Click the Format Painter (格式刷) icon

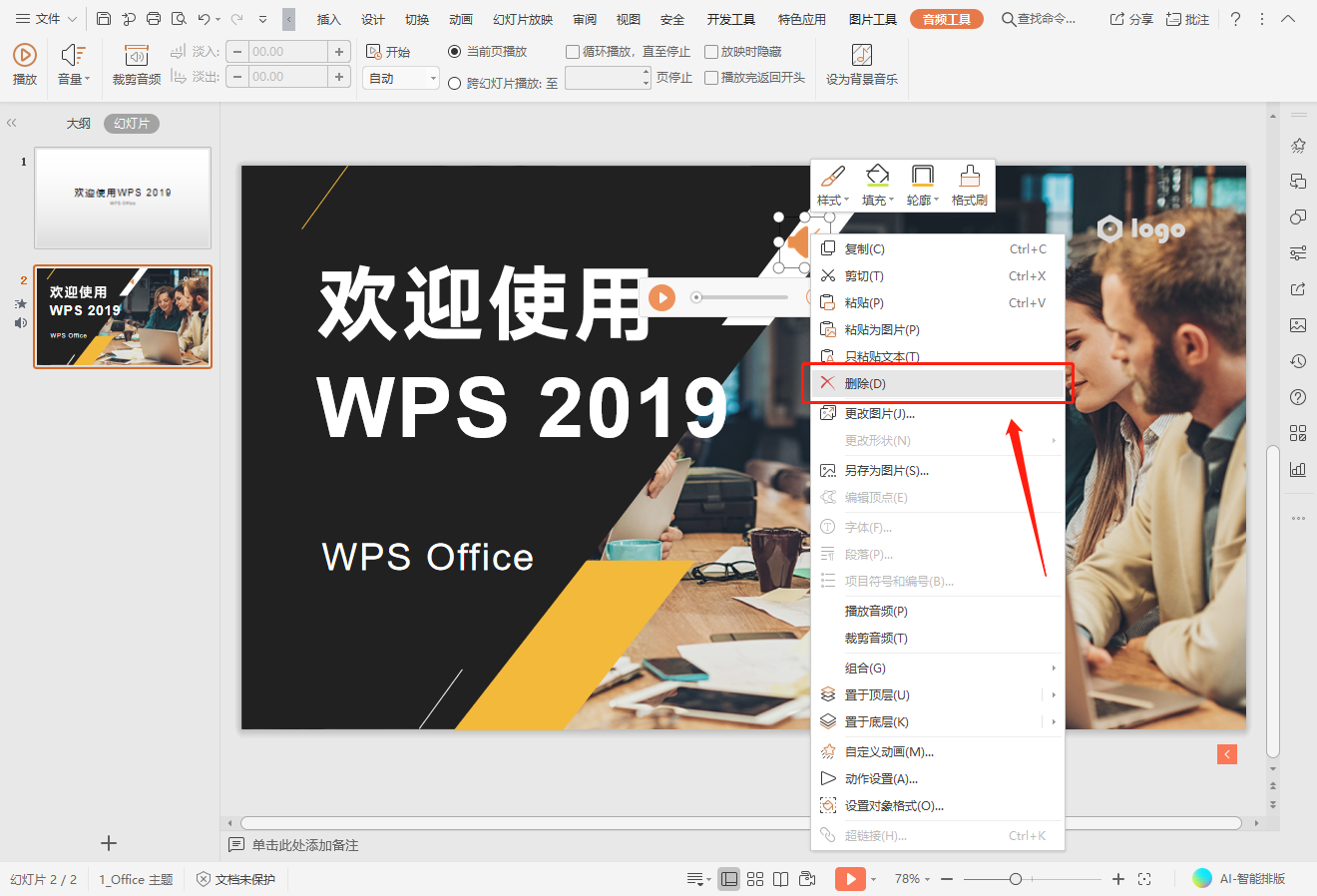pos(969,177)
